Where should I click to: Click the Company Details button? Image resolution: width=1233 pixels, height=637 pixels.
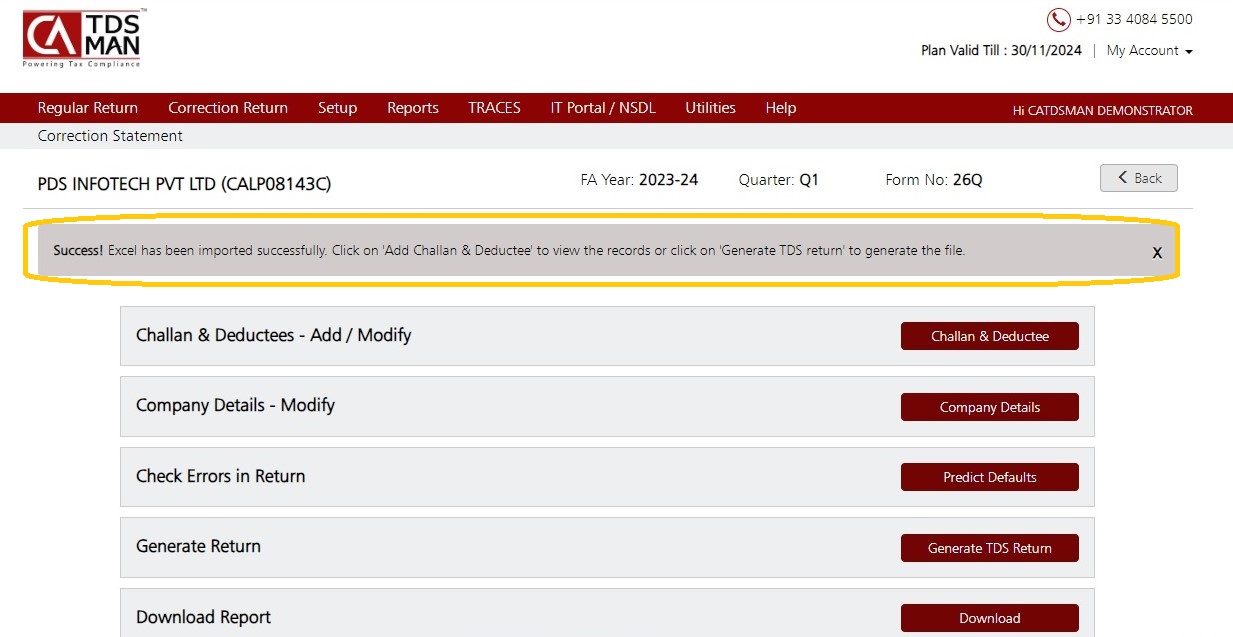click(x=990, y=407)
